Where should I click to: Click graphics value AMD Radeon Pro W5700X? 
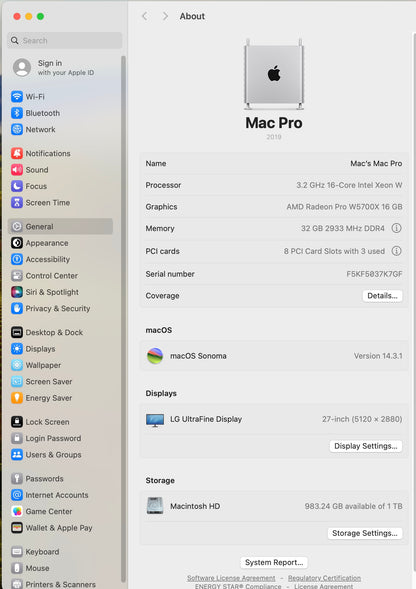click(344, 207)
